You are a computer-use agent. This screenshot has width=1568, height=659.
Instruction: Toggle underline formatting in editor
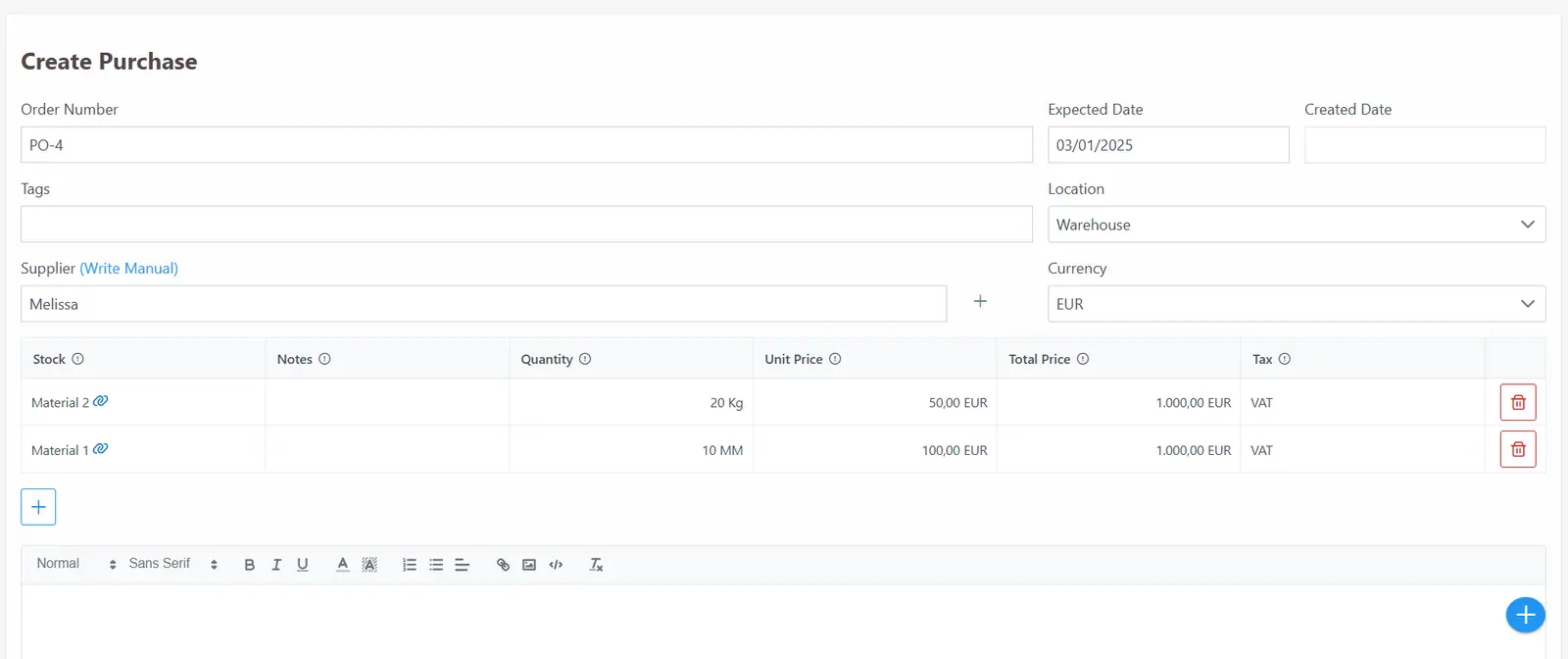[303, 565]
